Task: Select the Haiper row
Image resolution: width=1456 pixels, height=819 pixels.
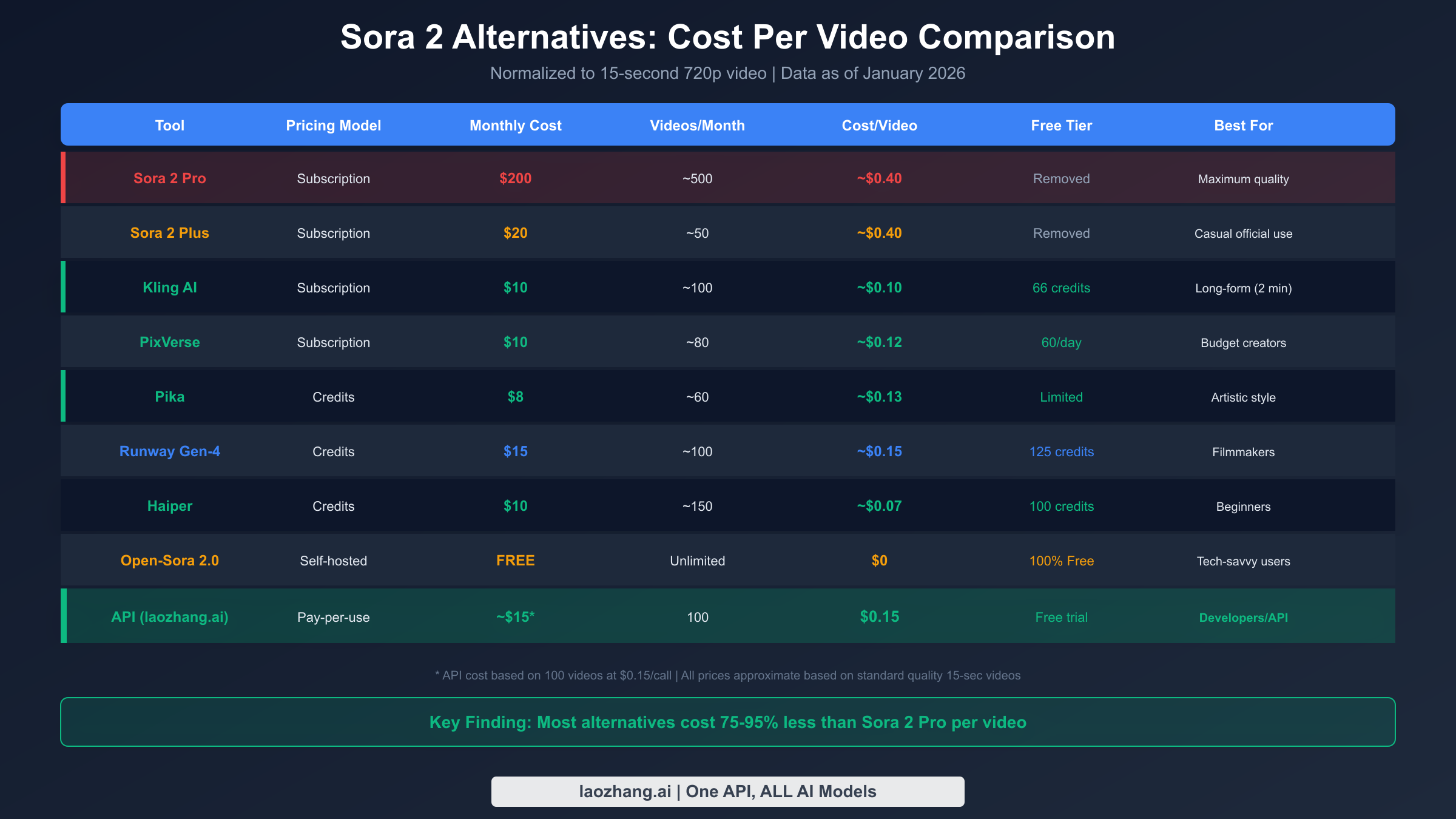Action: pyautogui.click(x=170, y=505)
